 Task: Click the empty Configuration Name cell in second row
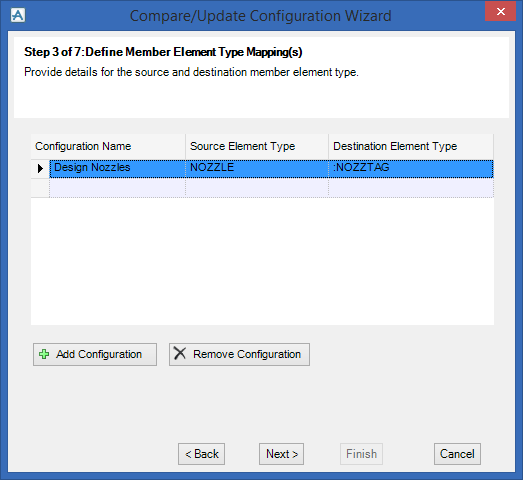point(117,188)
